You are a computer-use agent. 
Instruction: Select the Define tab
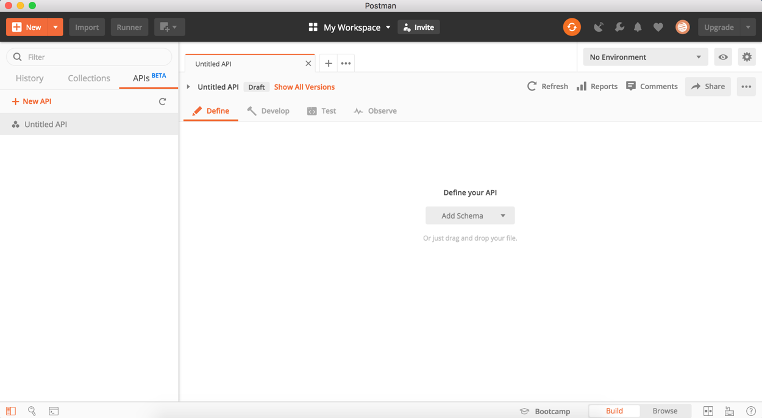[x=211, y=111]
